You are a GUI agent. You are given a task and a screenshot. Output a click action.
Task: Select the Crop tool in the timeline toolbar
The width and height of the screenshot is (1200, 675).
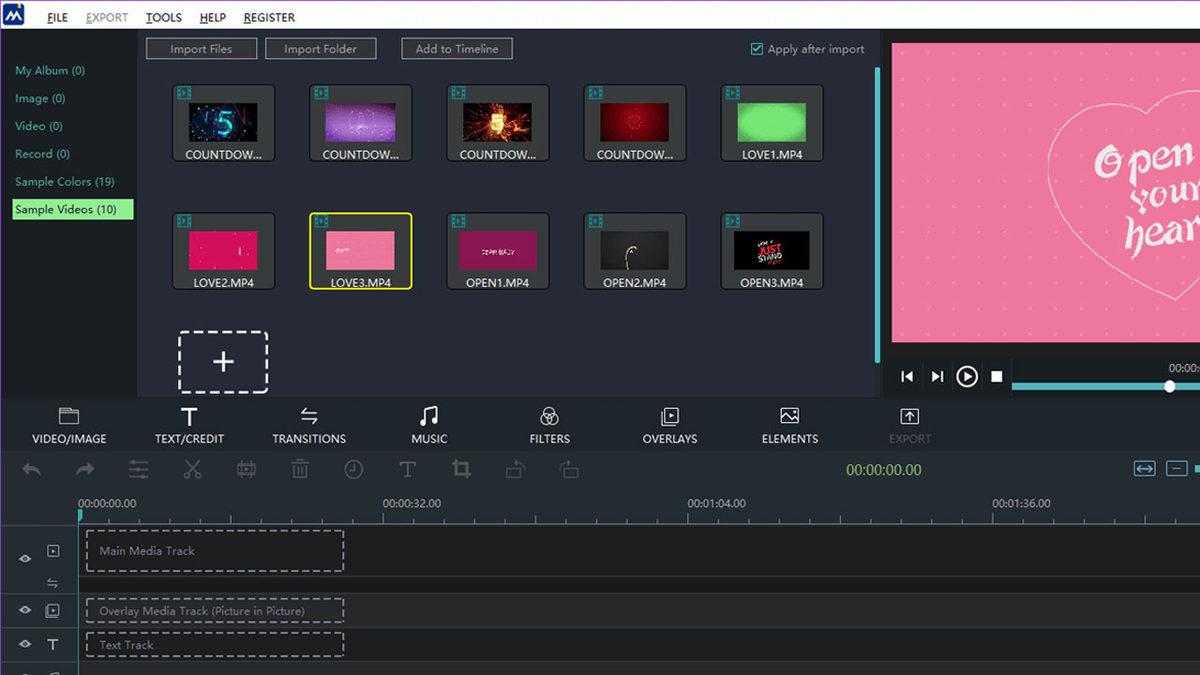pos(461,469)
